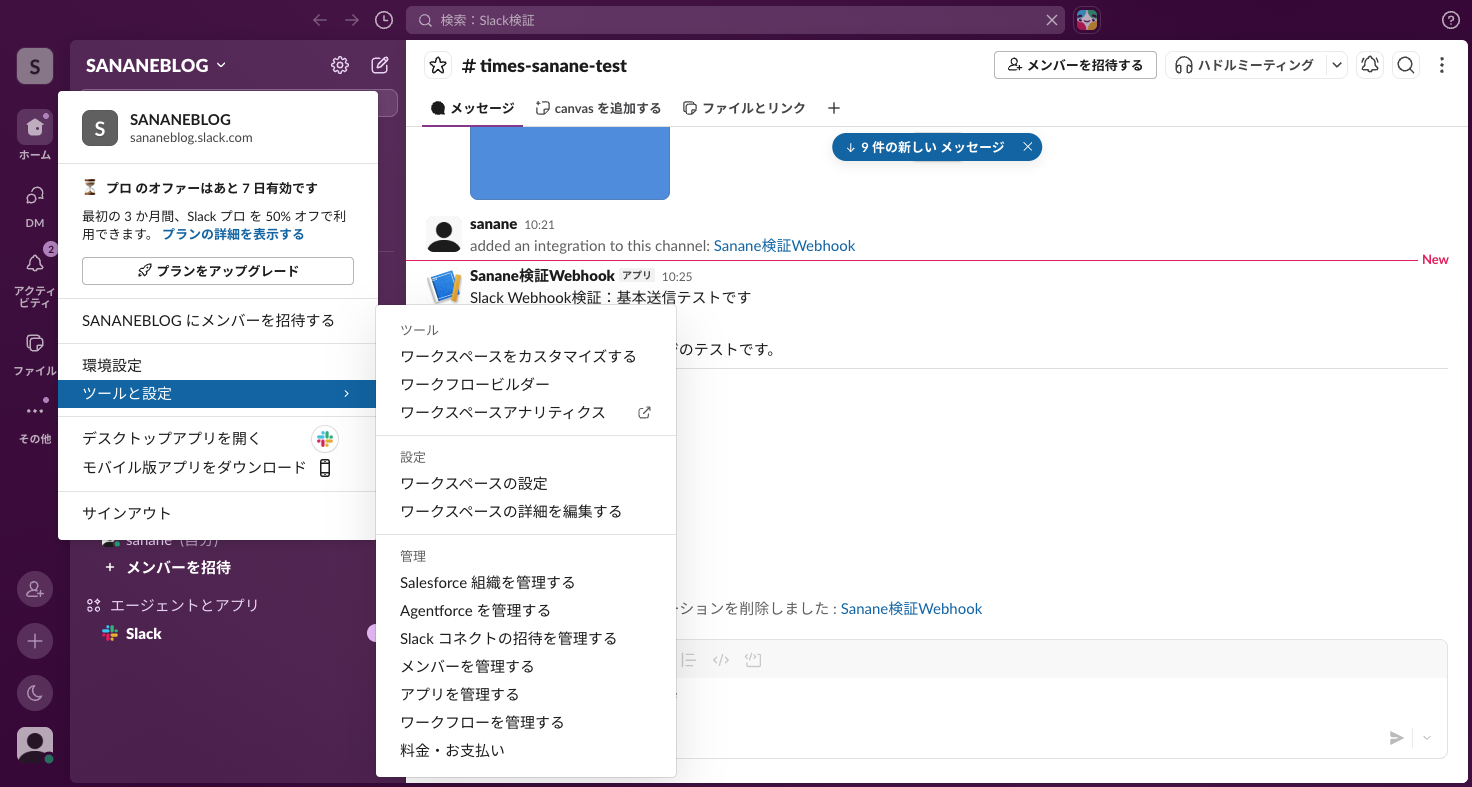Click the new message compose icon
The width and height of the screenshot is (1472, 787).
pos(380,65)
